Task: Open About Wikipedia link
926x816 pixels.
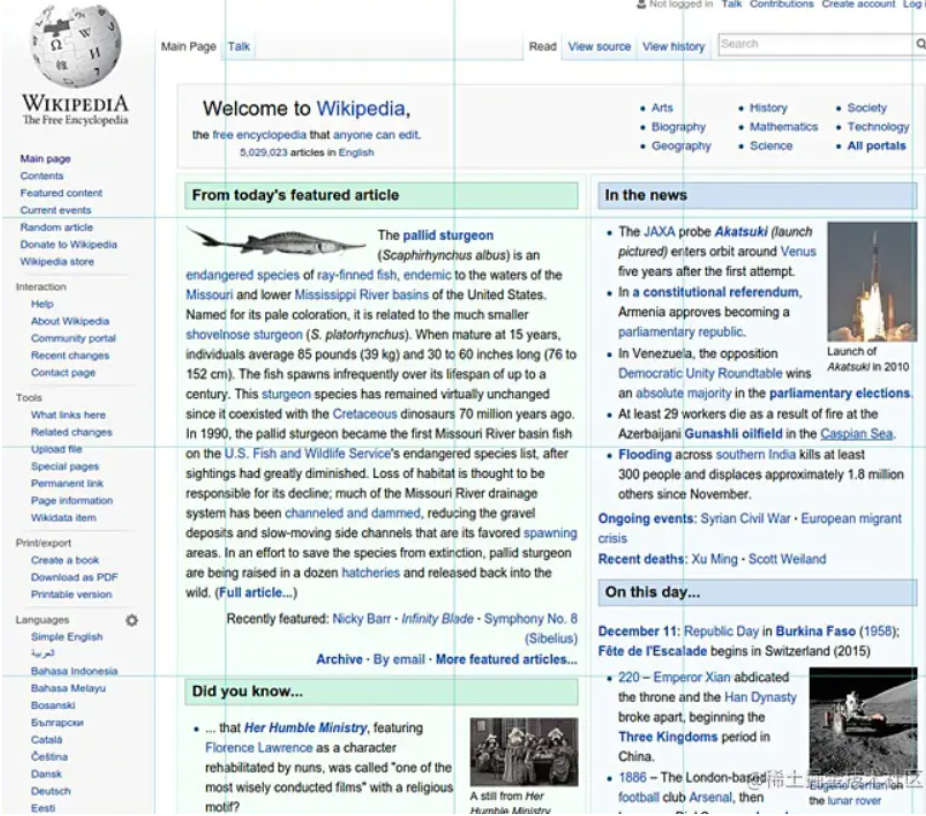Action: click(70, 321)
